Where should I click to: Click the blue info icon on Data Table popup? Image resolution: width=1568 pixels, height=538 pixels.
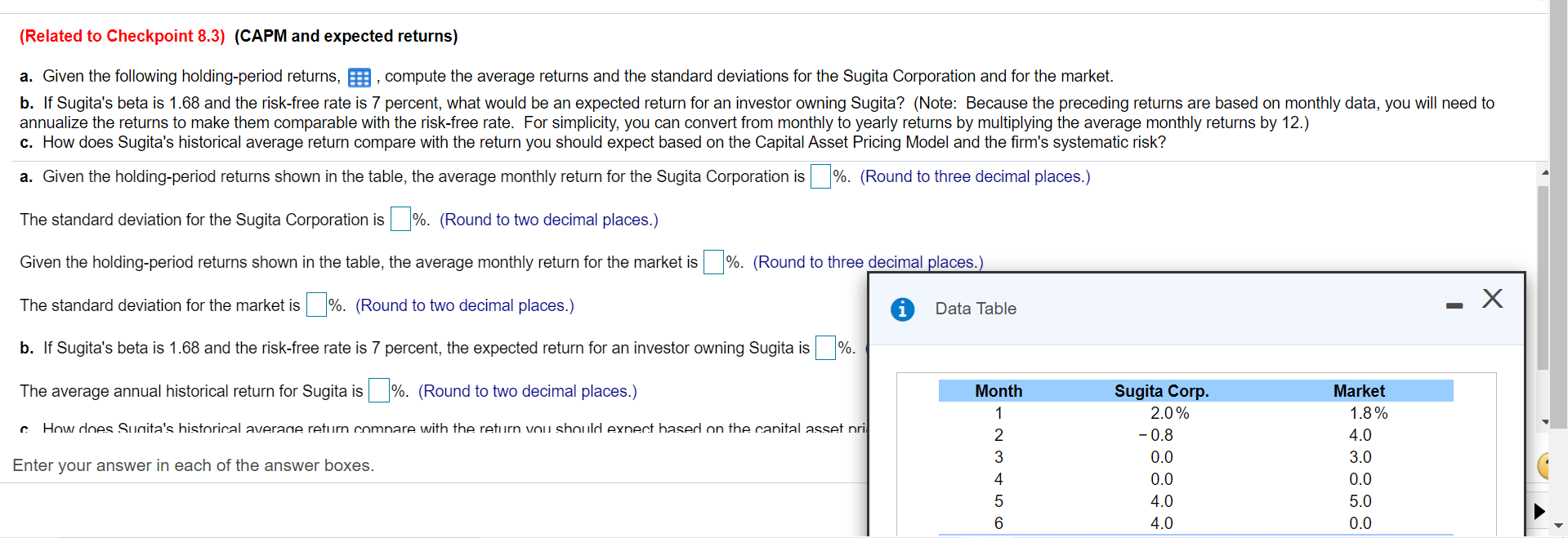pyautogui.click(x=902, y=309)
